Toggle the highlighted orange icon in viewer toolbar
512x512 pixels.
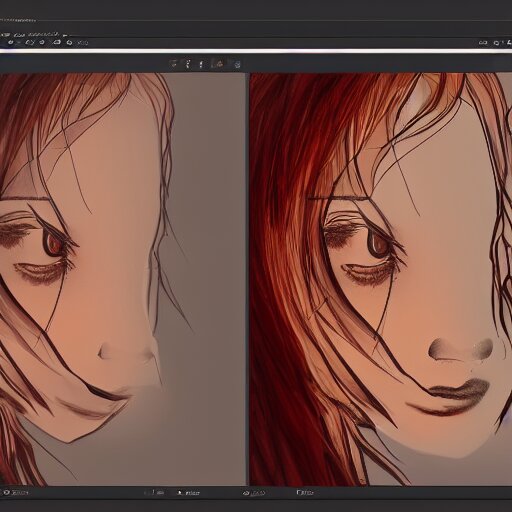[x=220, y=64]
